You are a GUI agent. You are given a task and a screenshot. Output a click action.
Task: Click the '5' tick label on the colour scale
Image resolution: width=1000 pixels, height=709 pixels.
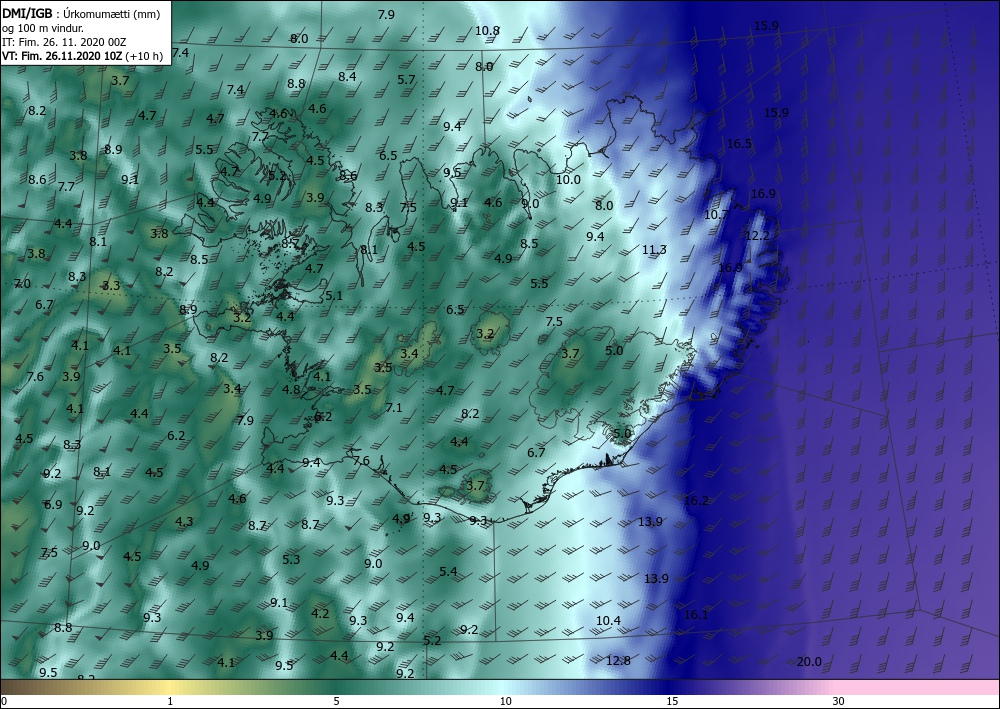[336, 701]
